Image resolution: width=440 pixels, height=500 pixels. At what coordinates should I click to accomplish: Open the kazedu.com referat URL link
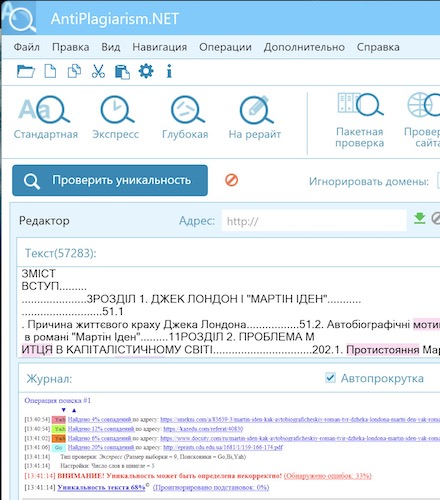203,429
